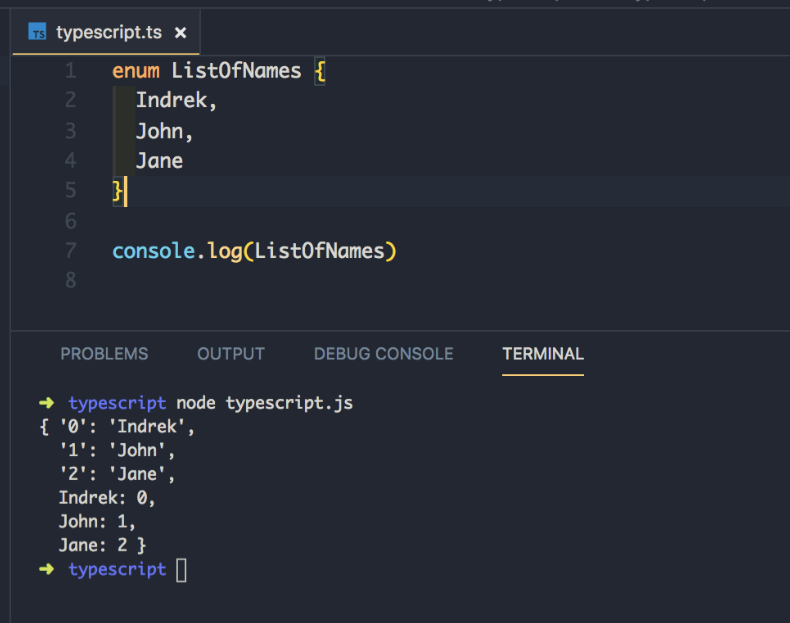Click the node typescript.js command in terminal
This screenshot has height=623, width=790.
(265, 403)
